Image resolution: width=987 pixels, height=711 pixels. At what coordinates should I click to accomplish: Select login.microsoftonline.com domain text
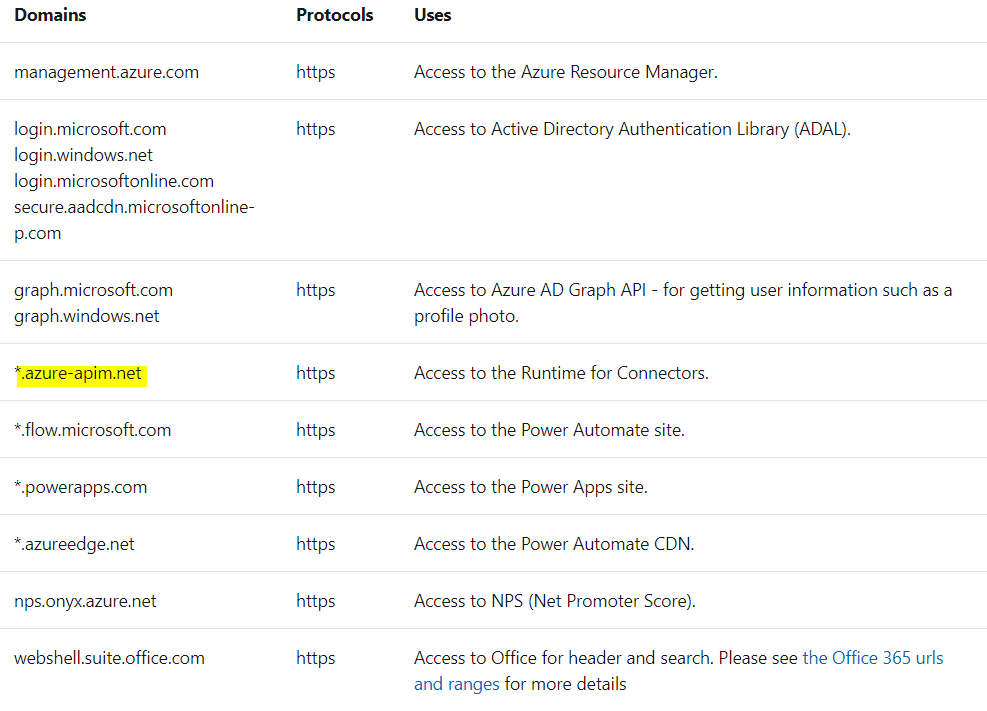coord(114,181)
